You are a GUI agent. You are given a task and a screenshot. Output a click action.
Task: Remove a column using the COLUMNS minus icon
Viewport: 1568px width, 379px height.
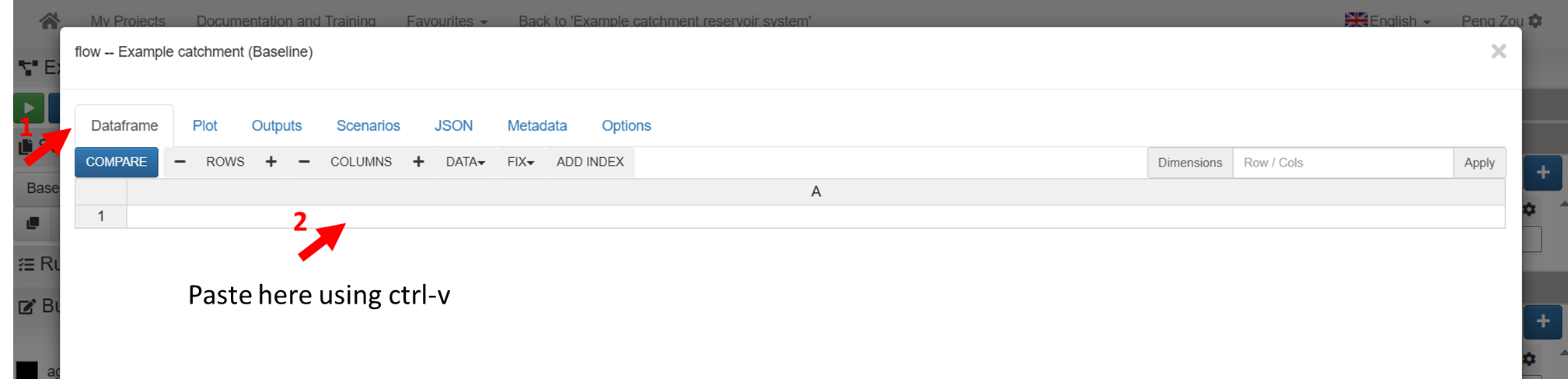click(x=304, y=162)
